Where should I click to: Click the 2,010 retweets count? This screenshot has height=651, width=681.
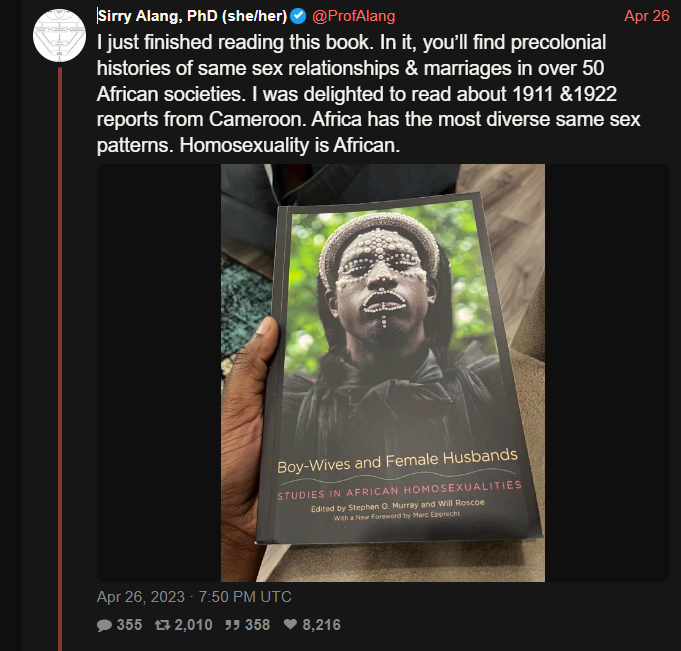(x=193, y=625)
